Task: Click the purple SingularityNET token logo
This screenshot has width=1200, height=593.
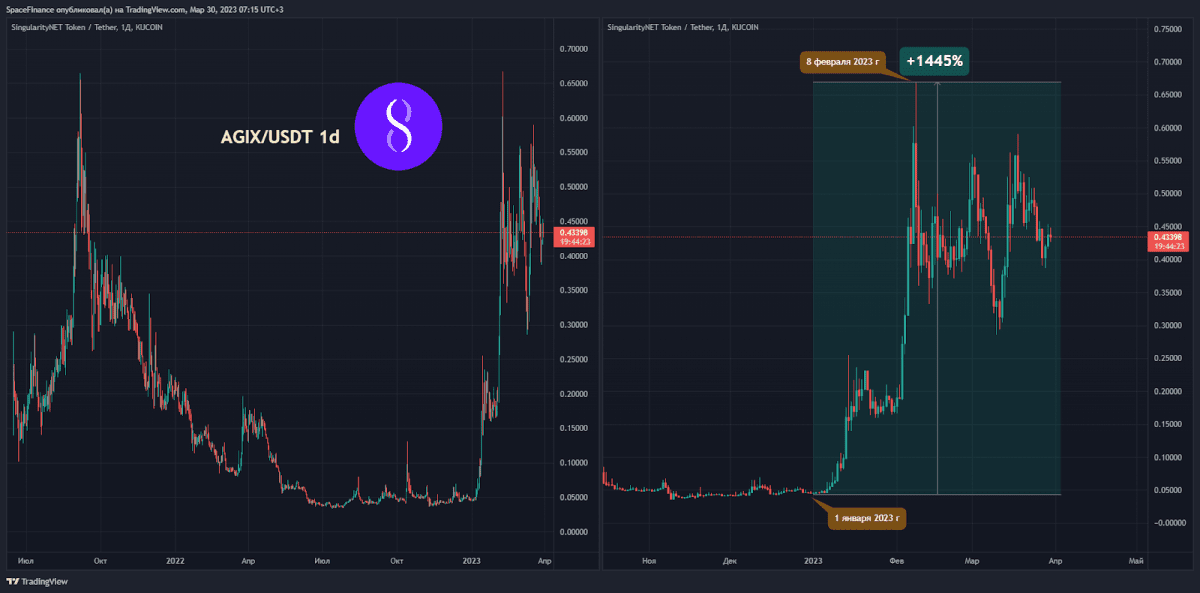Action: pyautogui.click(x=399, y=126)
